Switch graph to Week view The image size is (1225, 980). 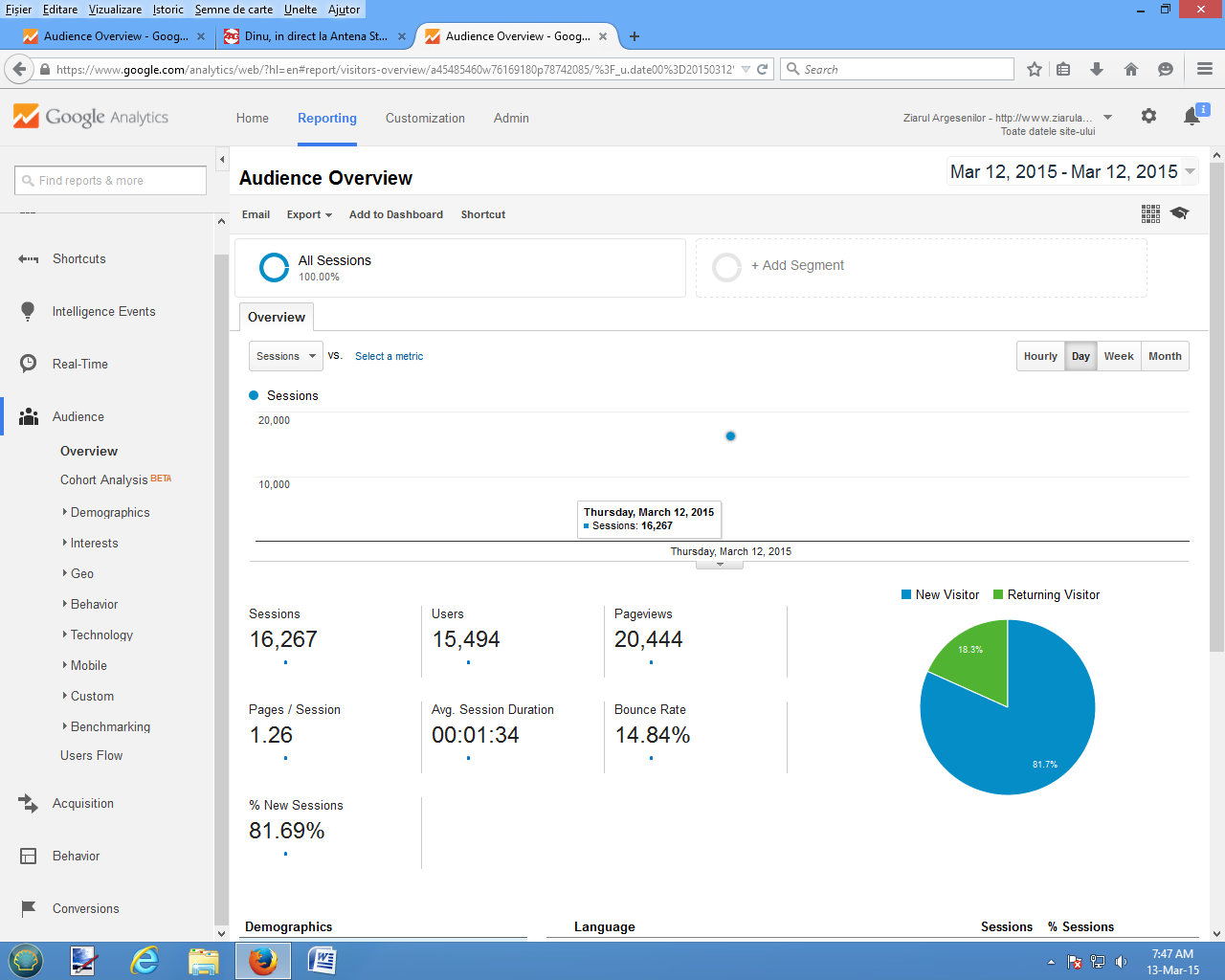pos(1118,356)
